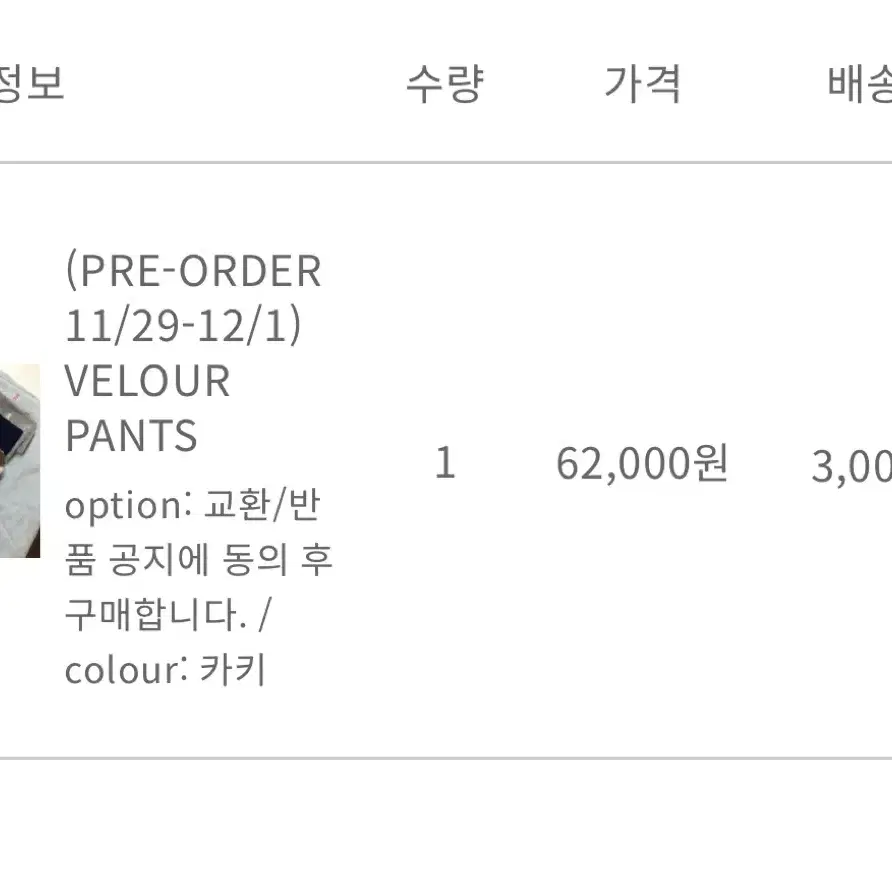Click the 3,00 shipping fee amount
Image resolution: width=892 pixels, height=892 pixels.
[852, 466]
